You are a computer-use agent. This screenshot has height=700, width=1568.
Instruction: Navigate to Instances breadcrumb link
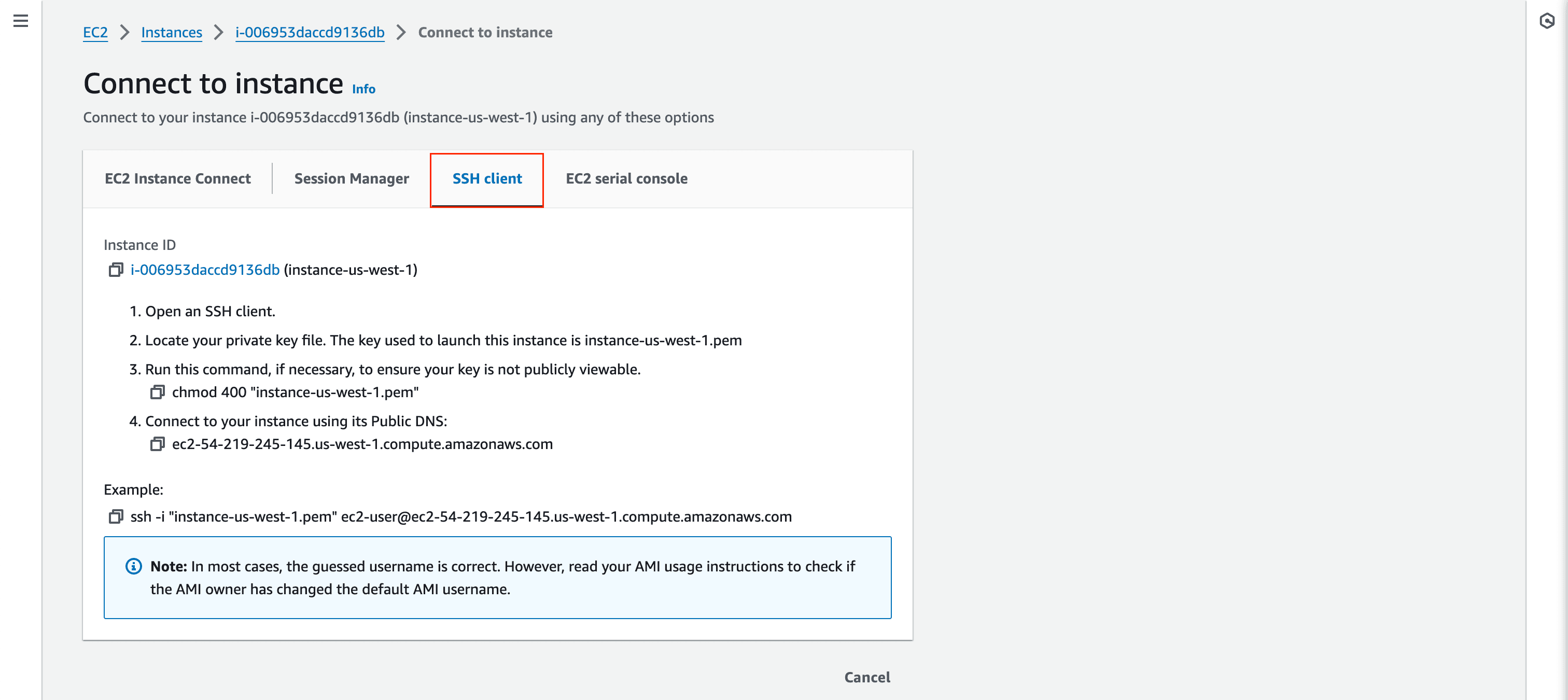(x=171, y=33)
